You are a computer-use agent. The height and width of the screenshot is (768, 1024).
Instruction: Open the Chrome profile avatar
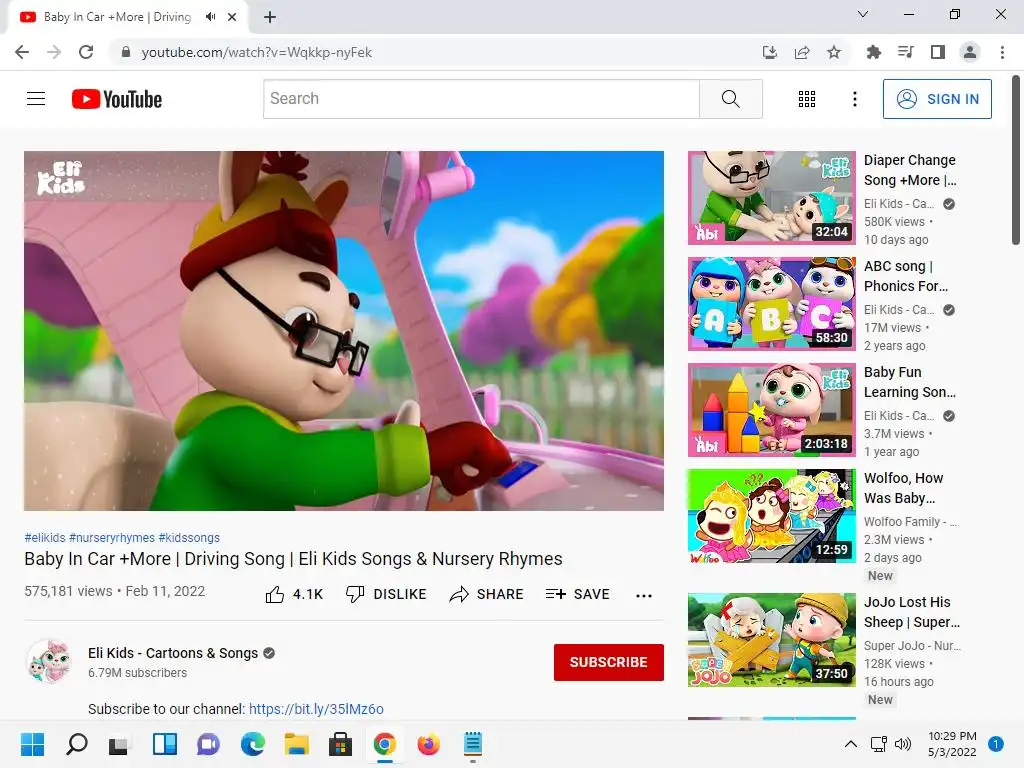(x=970, y=52)
